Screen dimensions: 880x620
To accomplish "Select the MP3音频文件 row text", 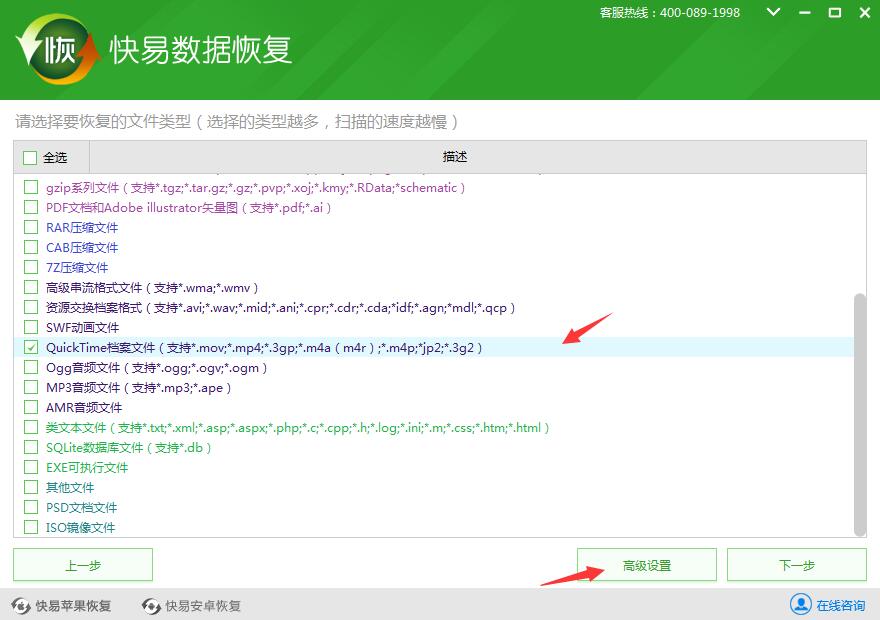I will [x=139, y=387].
